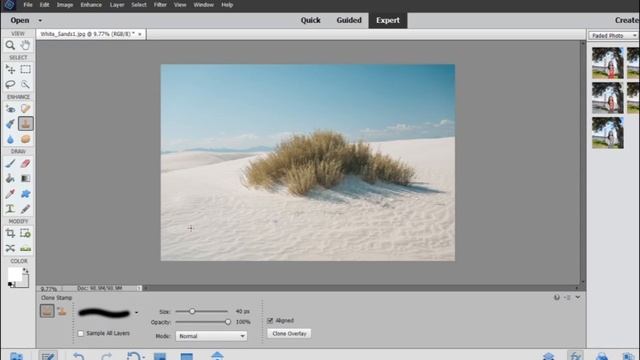The image size is (640, 360).
Task: Swap foreground and background colors
Action: (x=26, y=270)
